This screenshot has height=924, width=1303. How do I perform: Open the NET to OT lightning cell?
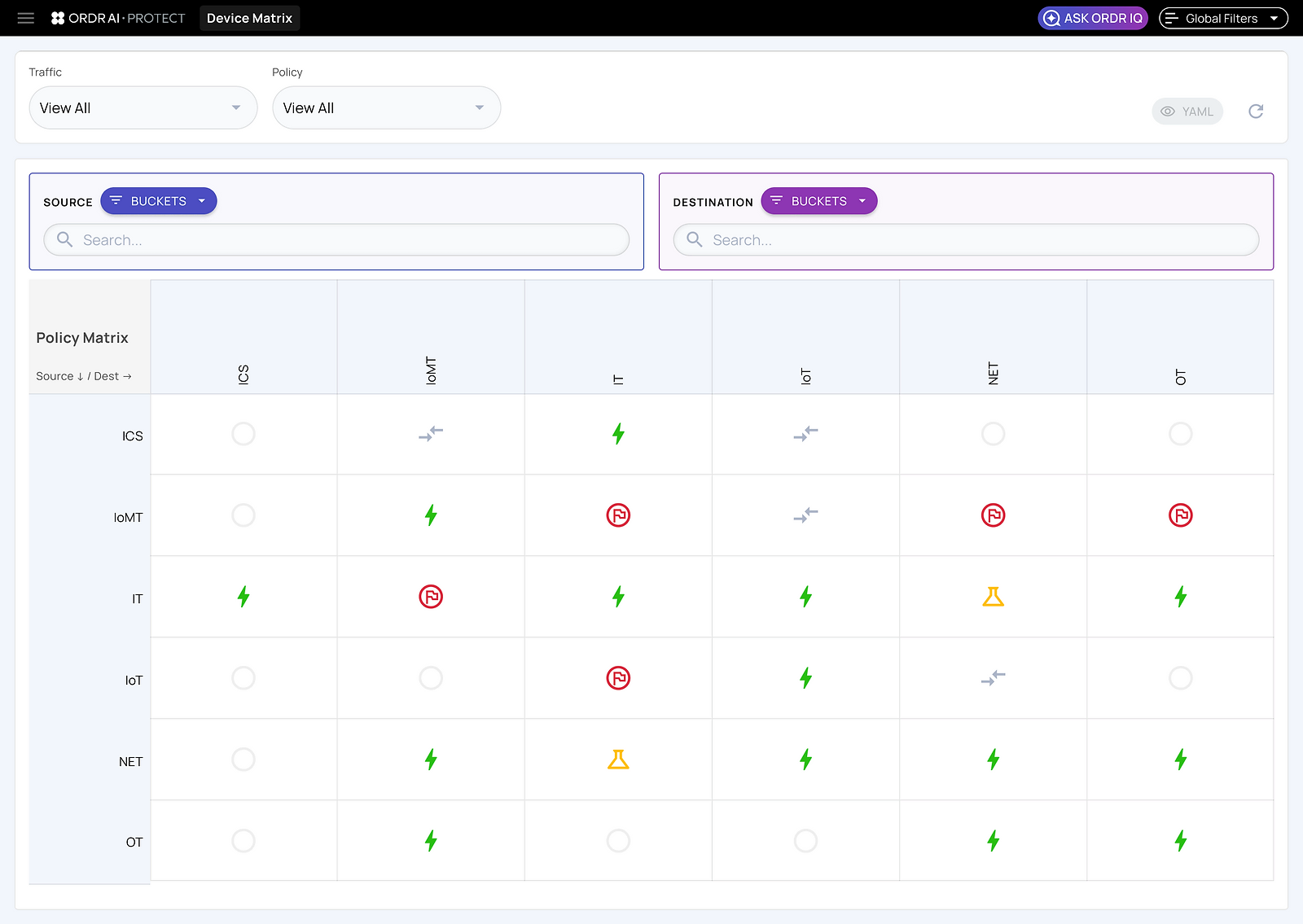point(1181,760)
